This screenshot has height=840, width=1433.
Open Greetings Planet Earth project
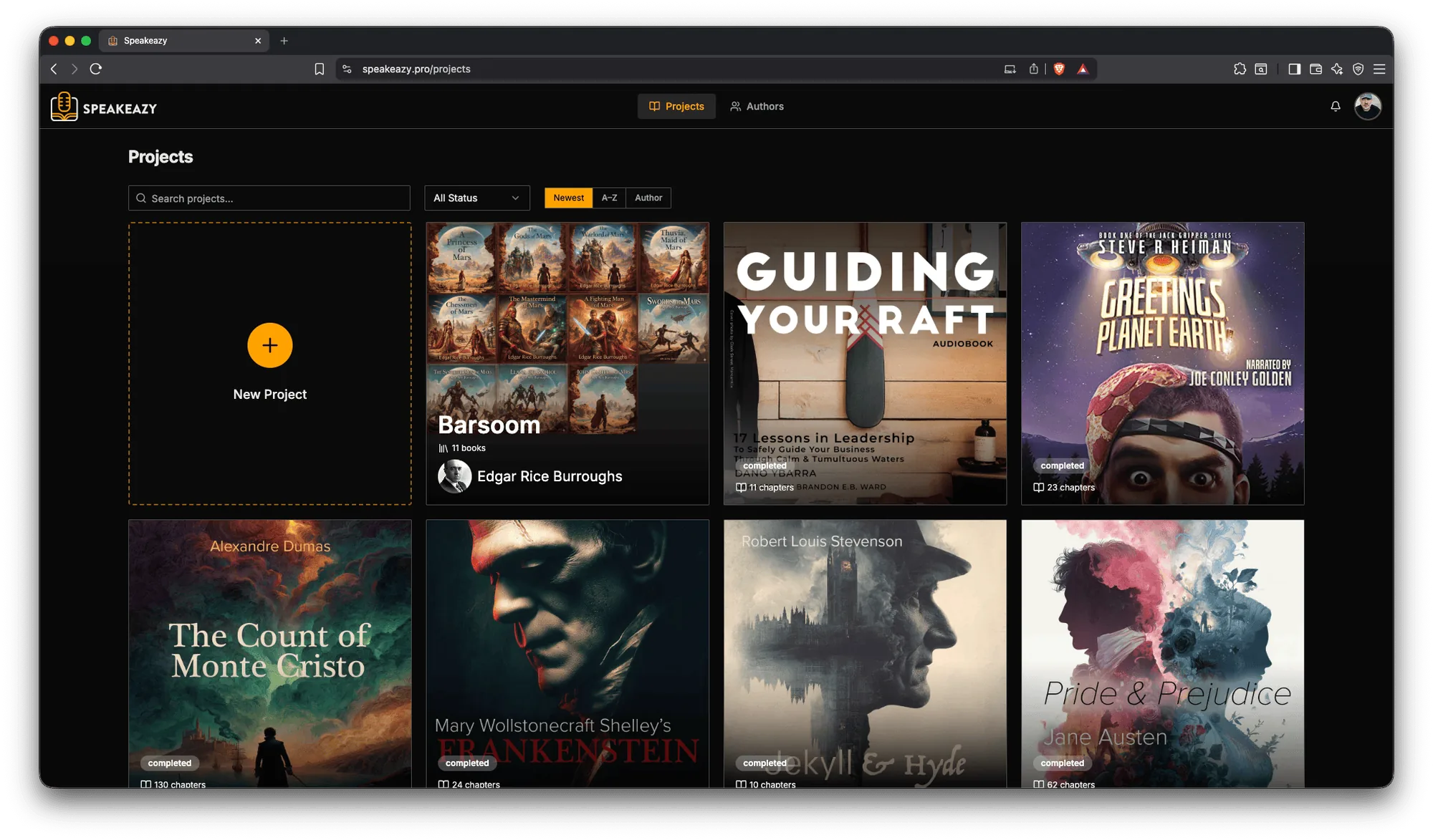pos(1162,363)
